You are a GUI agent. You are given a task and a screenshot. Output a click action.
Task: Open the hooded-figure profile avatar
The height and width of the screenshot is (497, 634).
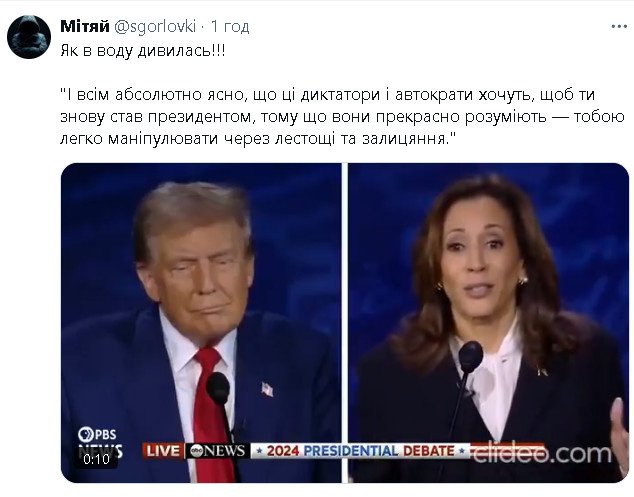(29, 37)
